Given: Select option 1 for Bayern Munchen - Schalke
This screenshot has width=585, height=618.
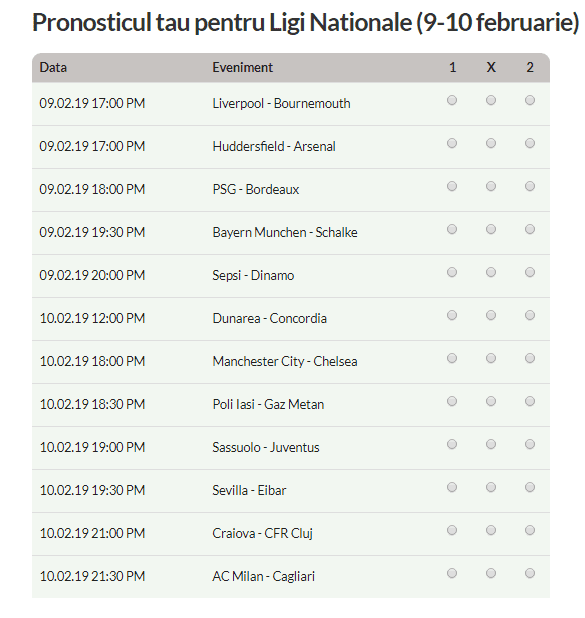Looking at the screenshot, I should coord(452,229).
